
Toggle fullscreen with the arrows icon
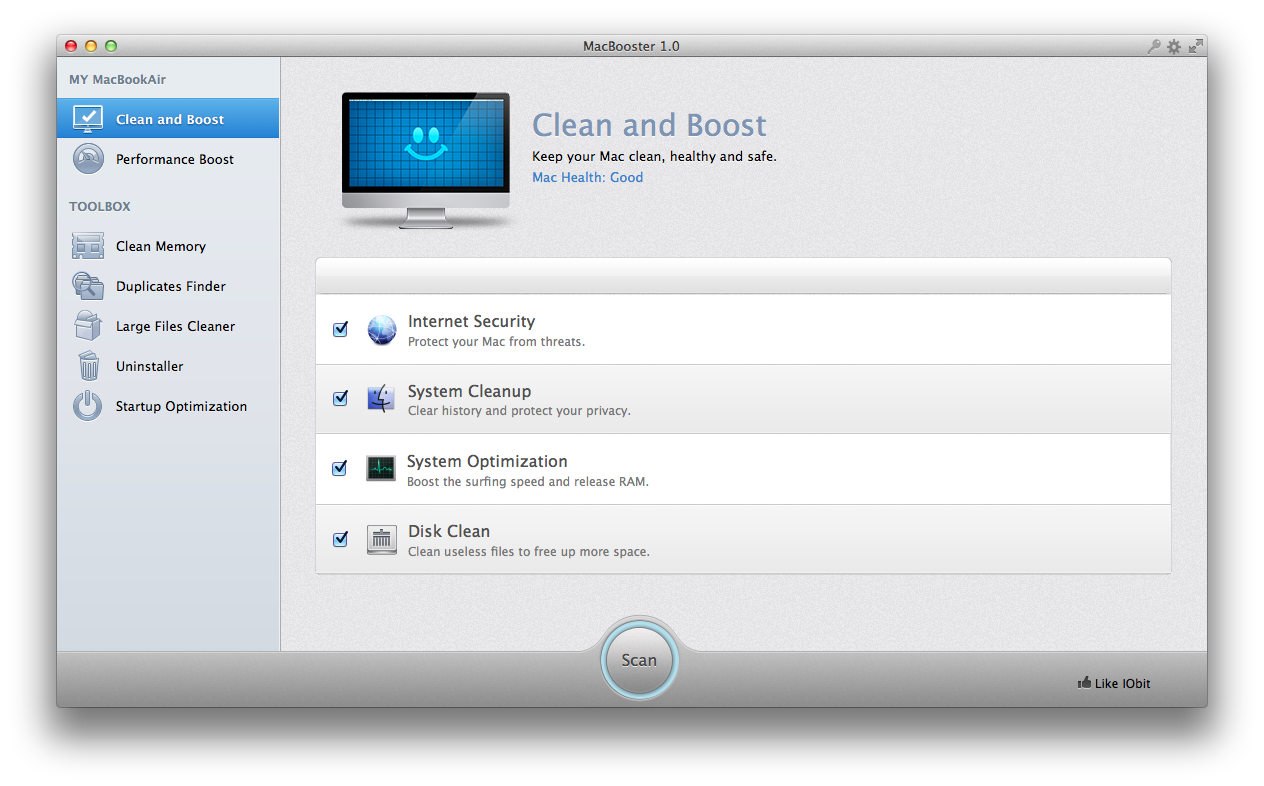tap(1195, 46)
